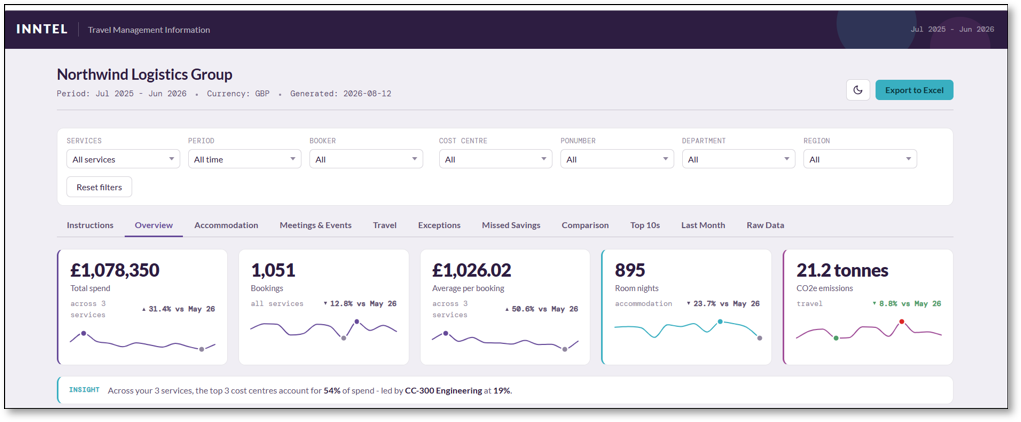
Task: Go to the Raw Data tab
Action: [x=765, y=225]
